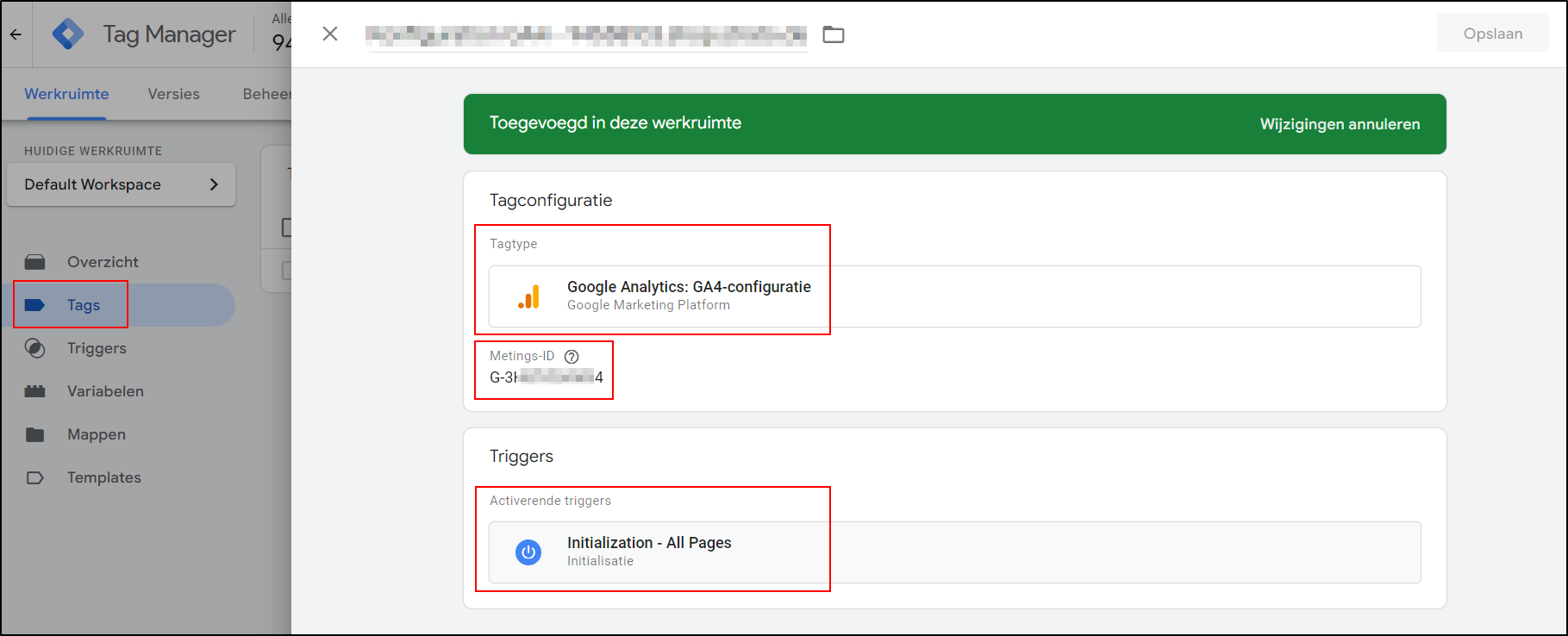The height and width of the screenshot is (636, 1568).
Task: Click Wijzigingen annuleren in green banner
Action: pyautogui.click(x=1340, y=124)
